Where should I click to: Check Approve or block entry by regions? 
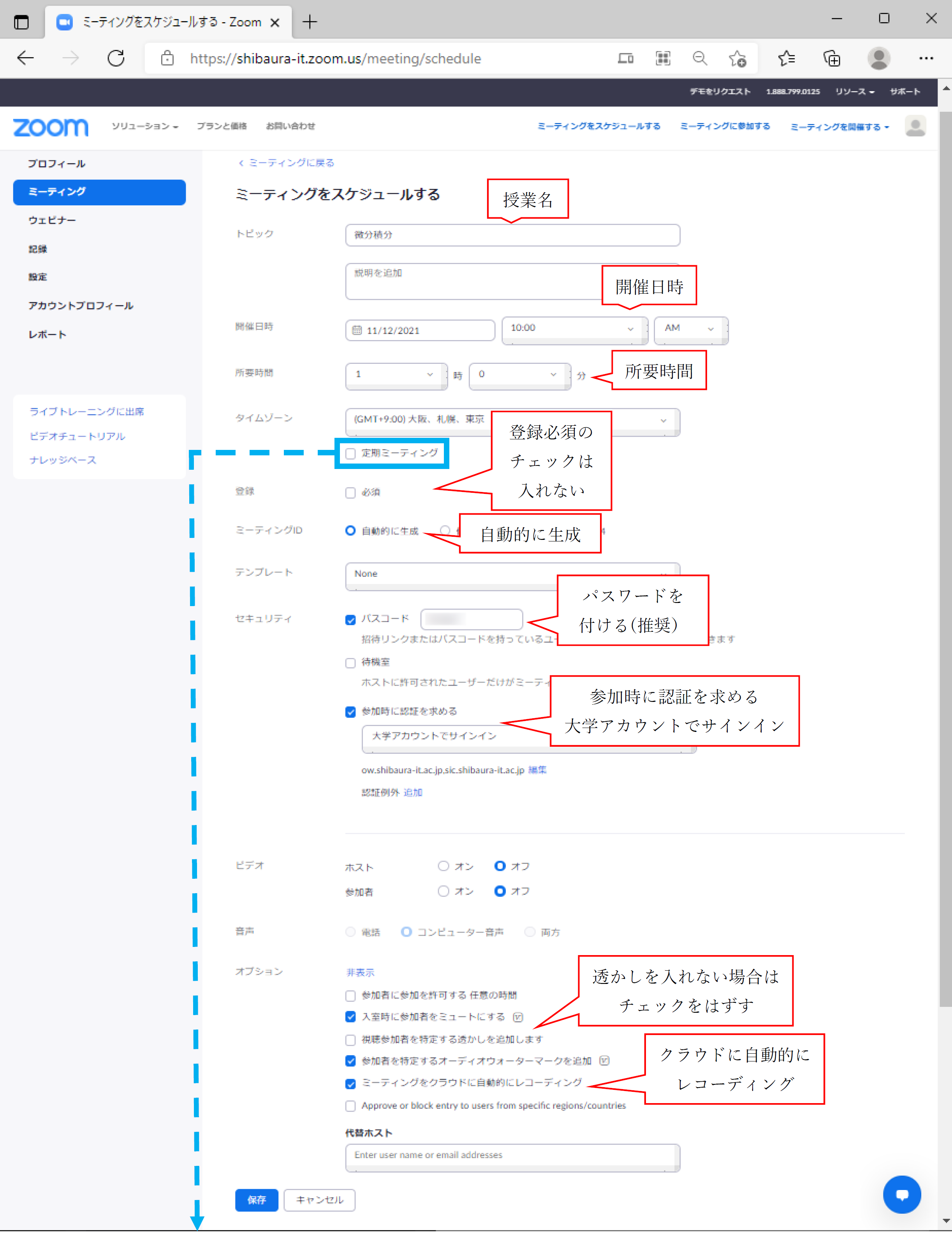(351, 1106)
